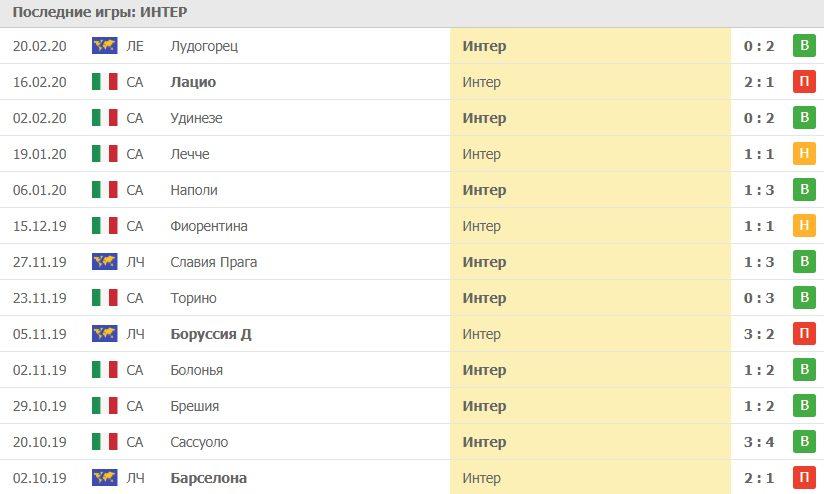This screenshot has height=494, width=824.
Task: Click the ЛЕ league label beside Ludogorets
Action: pos(135,46)
